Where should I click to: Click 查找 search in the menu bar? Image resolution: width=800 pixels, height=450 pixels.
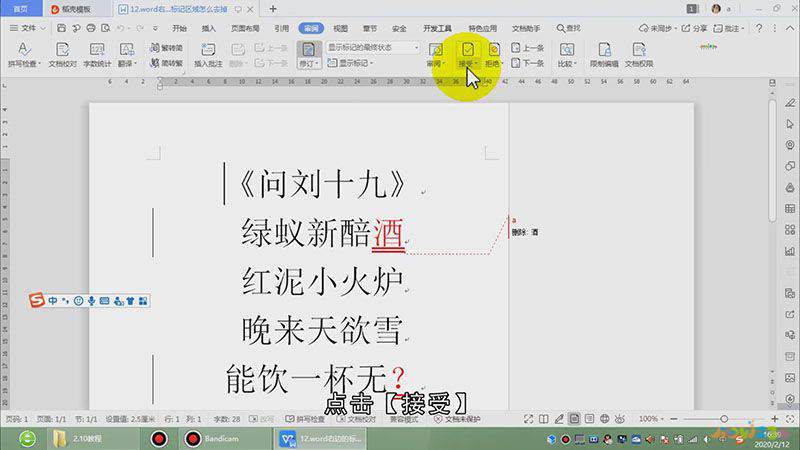(x=568, y=28)
